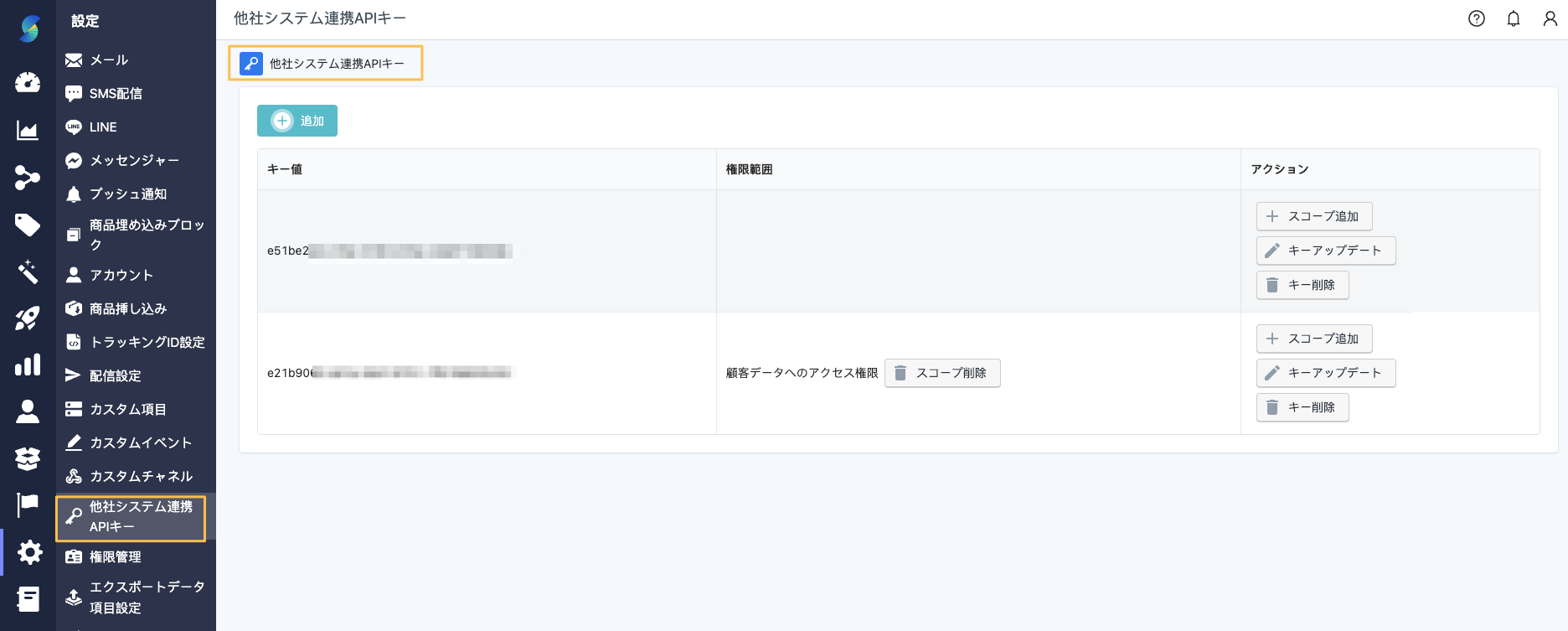This screenshot has height=631, width=1568.
Task: Click the 顧客データへのアクセス権限 scope text
Action: coord(802,373)
